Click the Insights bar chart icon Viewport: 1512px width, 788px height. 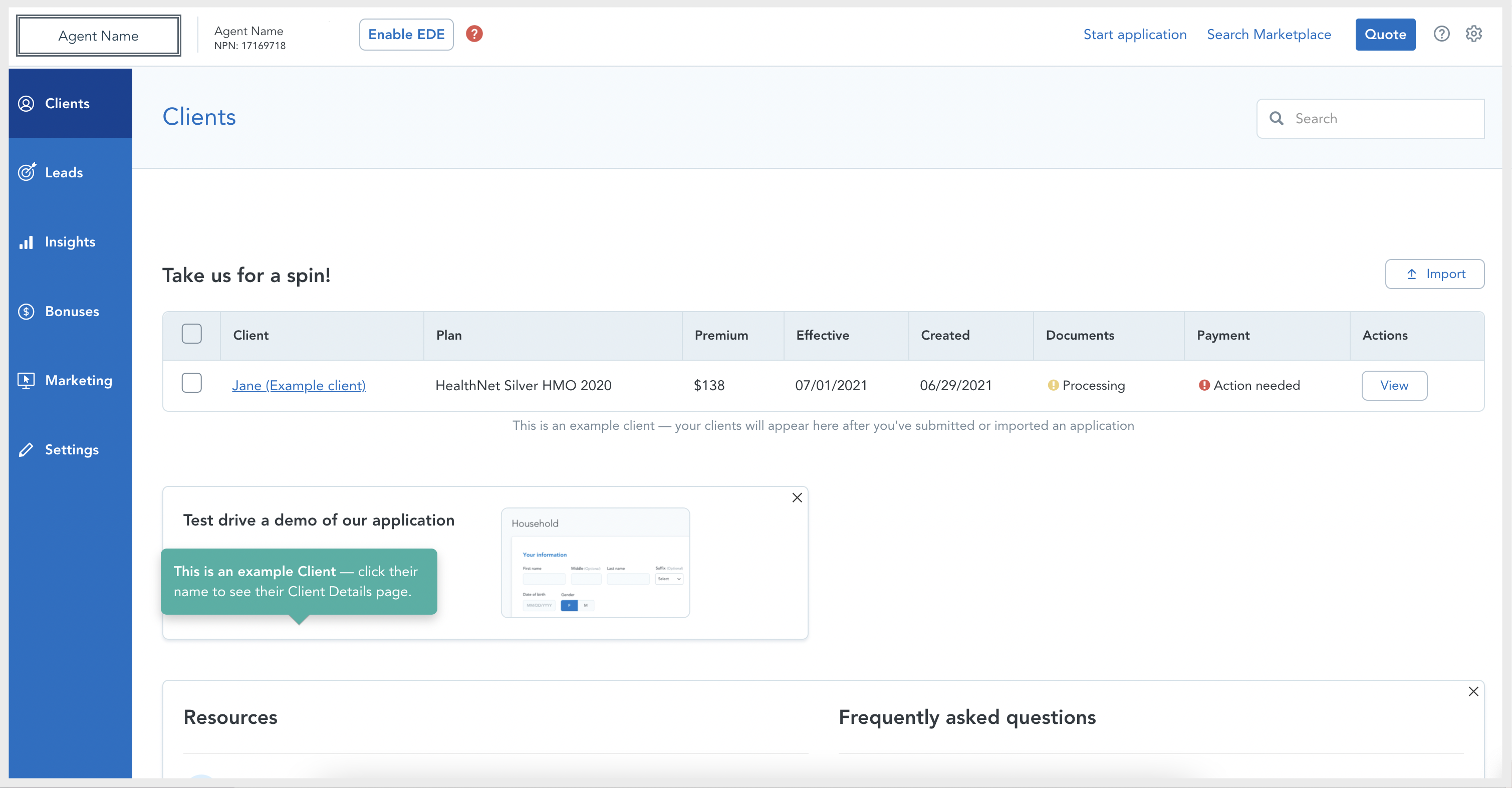coord(27,242)
